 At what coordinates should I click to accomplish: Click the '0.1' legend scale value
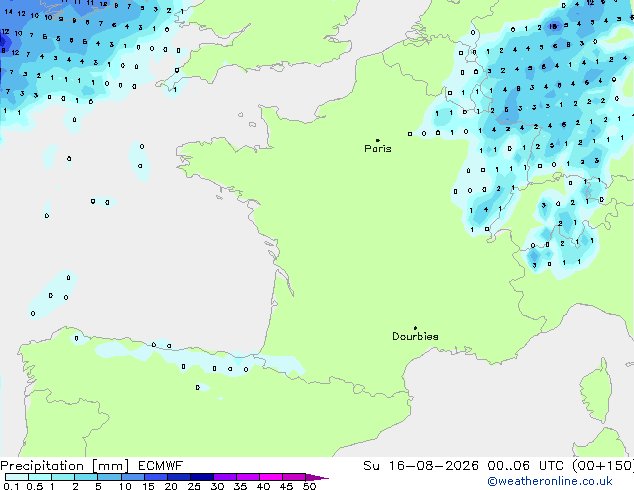pyautogui.click(x=11, y=486)
